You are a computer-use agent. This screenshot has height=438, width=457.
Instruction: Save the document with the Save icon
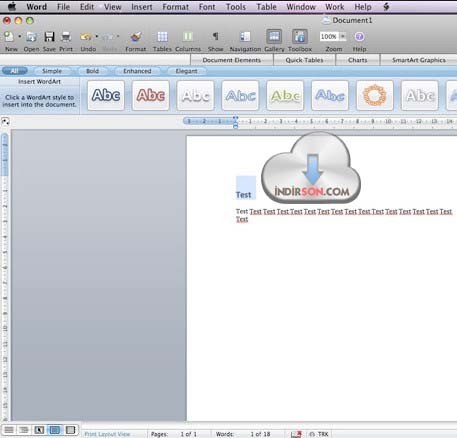(49, 37)
